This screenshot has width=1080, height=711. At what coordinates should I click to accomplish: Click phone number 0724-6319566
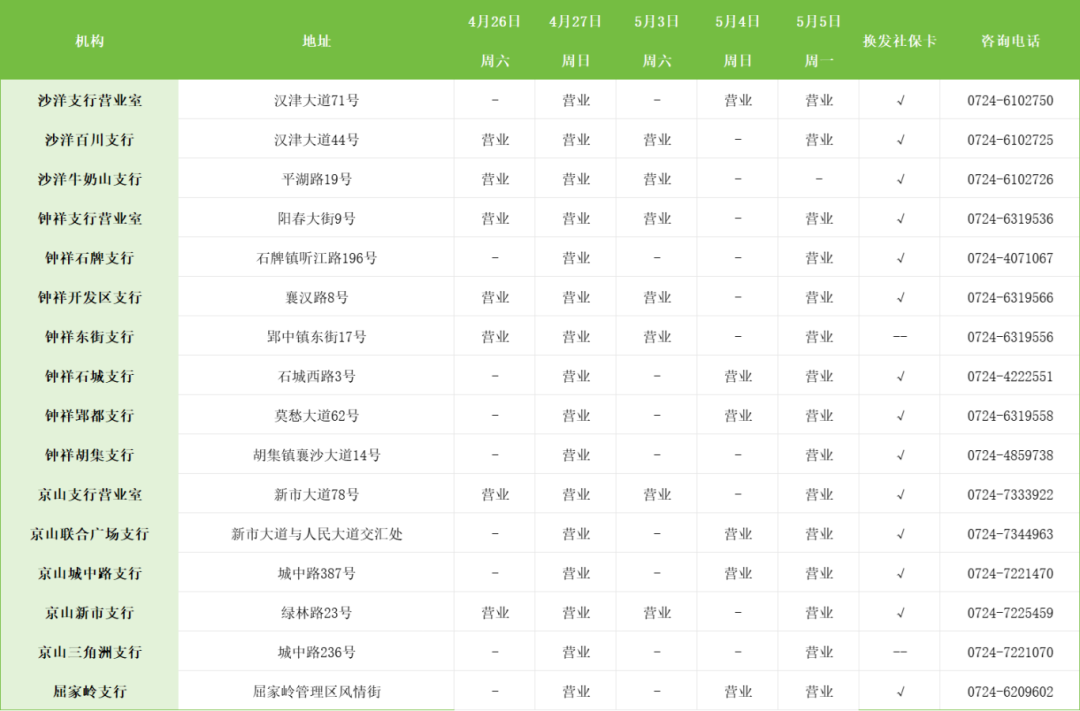1010,297
